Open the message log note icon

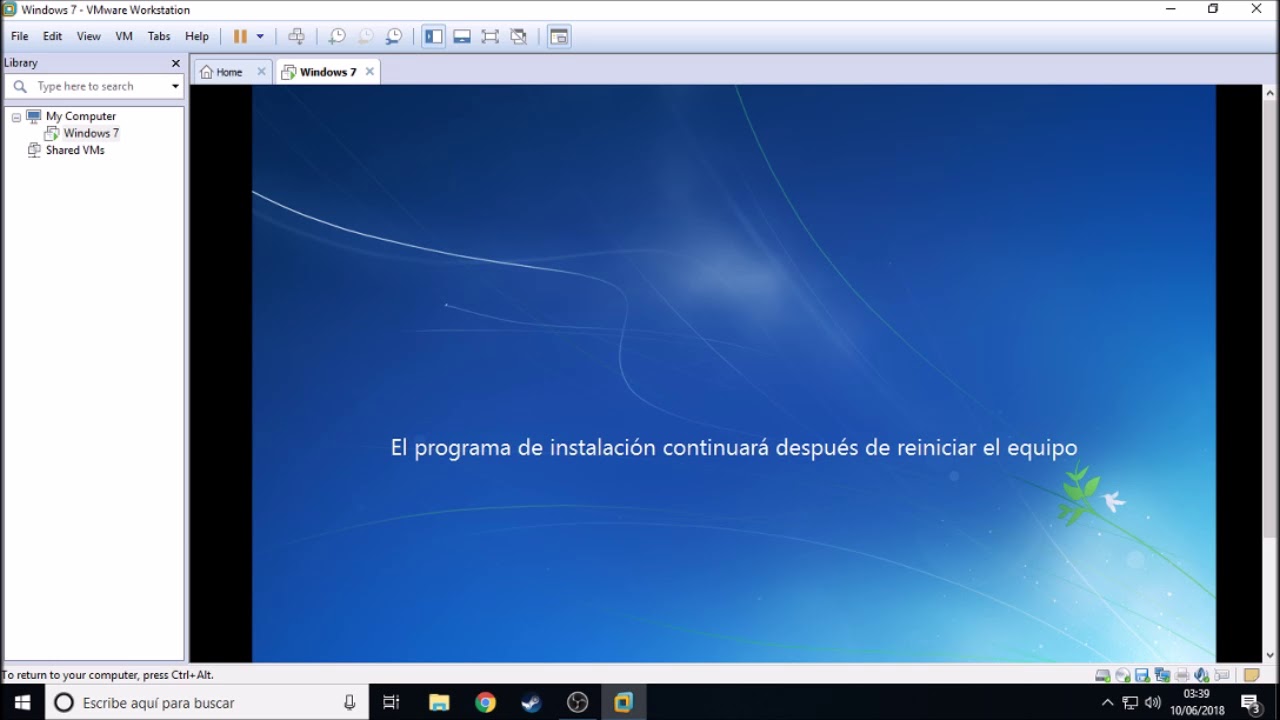point(1251,675)
